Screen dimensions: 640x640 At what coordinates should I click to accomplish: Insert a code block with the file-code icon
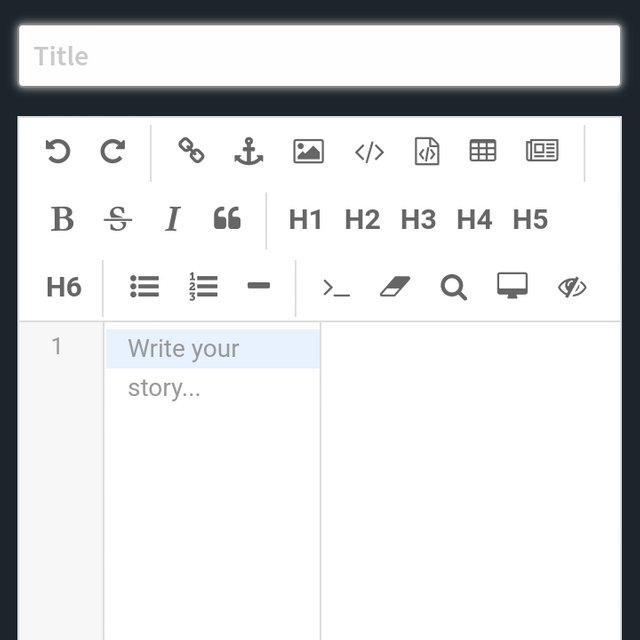tap(427, 151)
